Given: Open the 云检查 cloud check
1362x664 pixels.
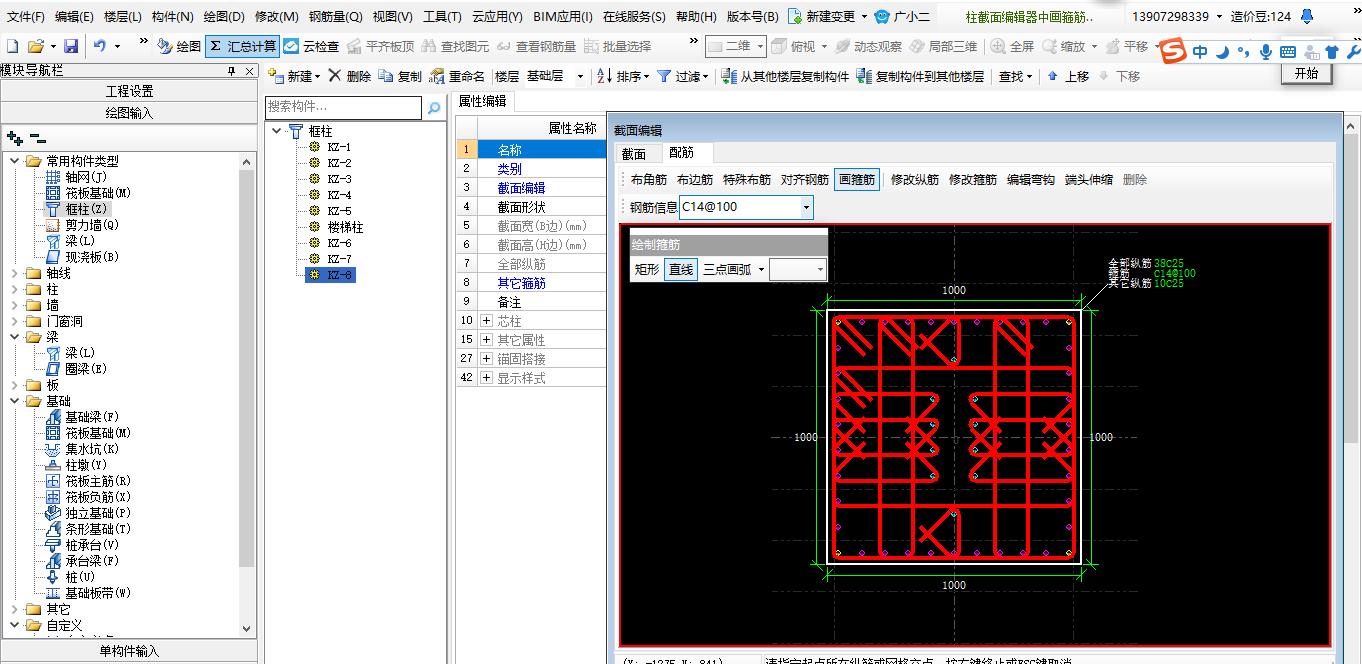Looking at the screenshot, I should 311,47.
